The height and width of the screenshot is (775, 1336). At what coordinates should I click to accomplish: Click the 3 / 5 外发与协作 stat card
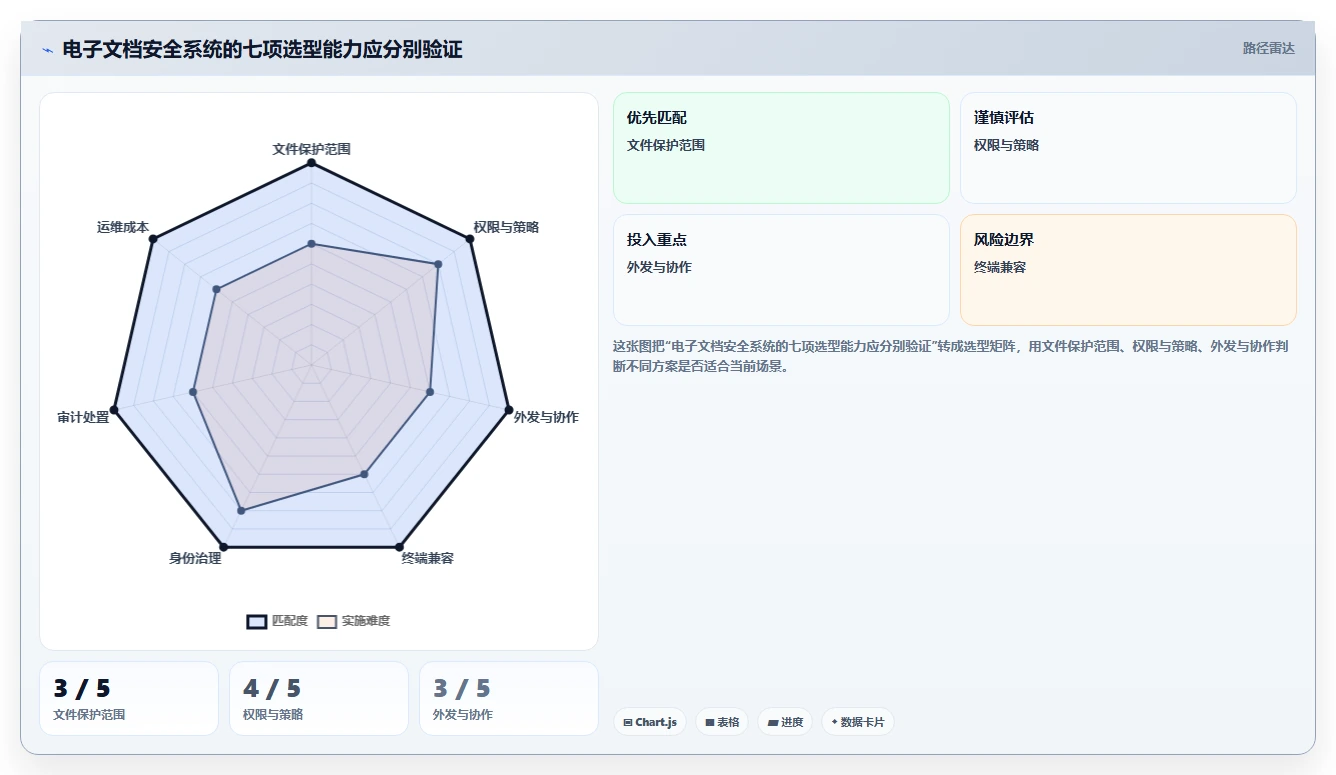click(x=509, y=698)
